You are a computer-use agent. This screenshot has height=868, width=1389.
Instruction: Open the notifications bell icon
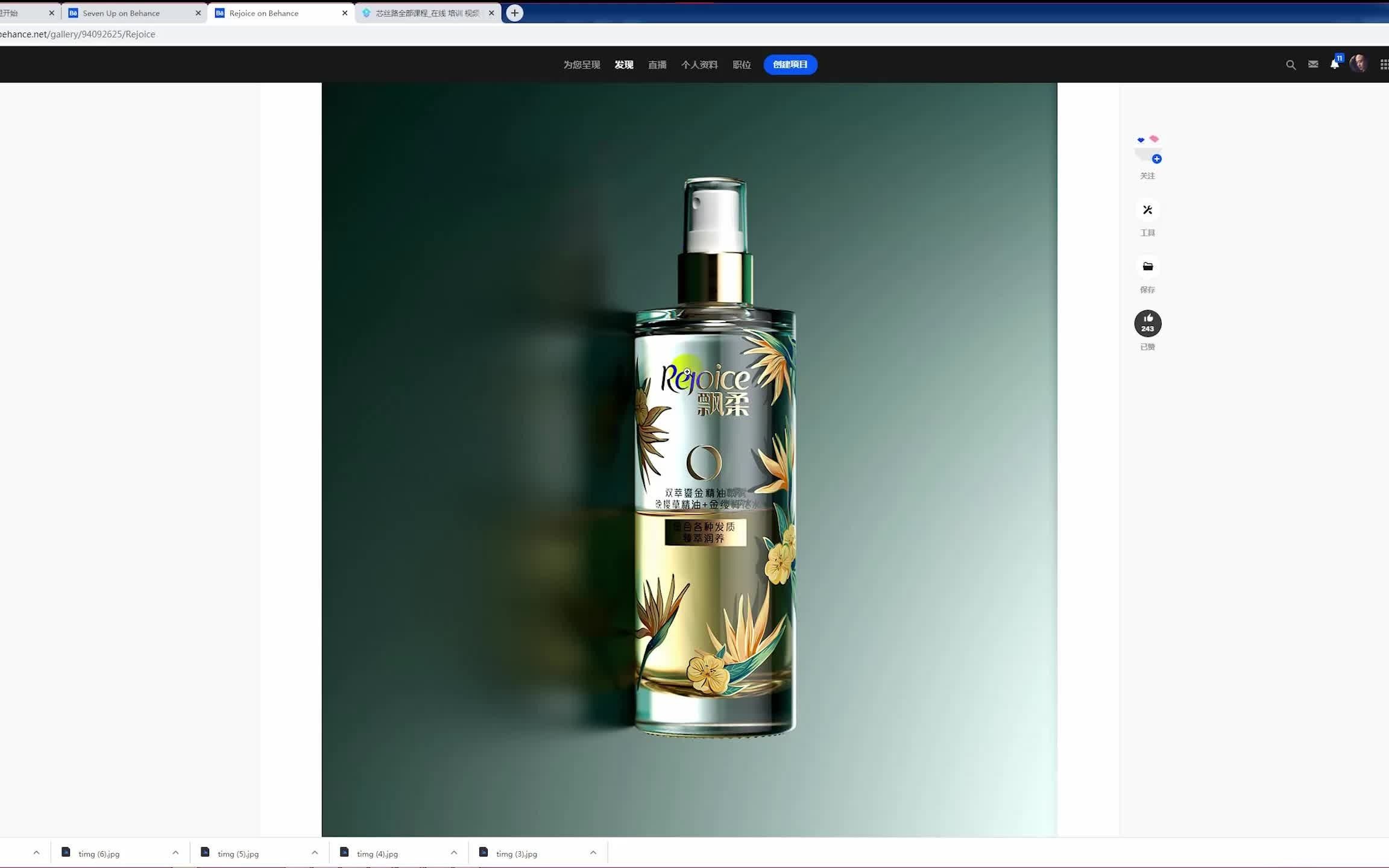coord(1335,64)
